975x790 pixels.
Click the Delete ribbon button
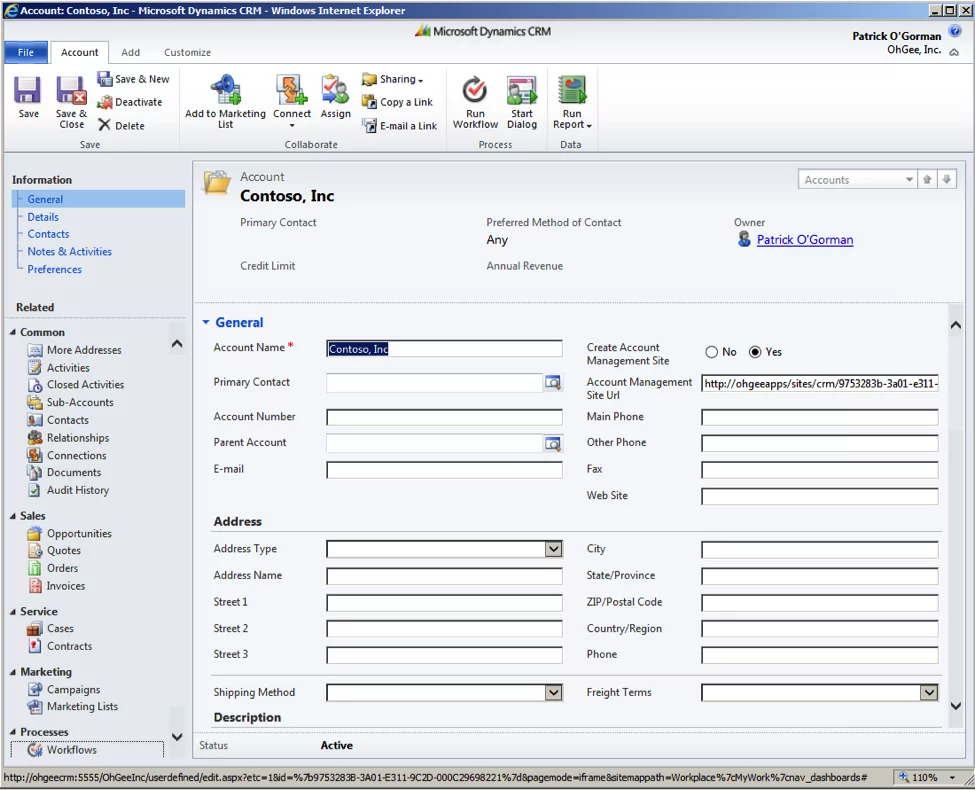coord(122,125)
